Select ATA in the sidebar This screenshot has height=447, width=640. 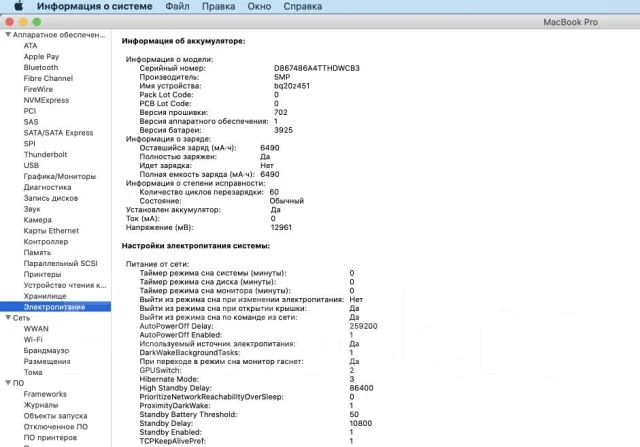[x=30, y=46]
